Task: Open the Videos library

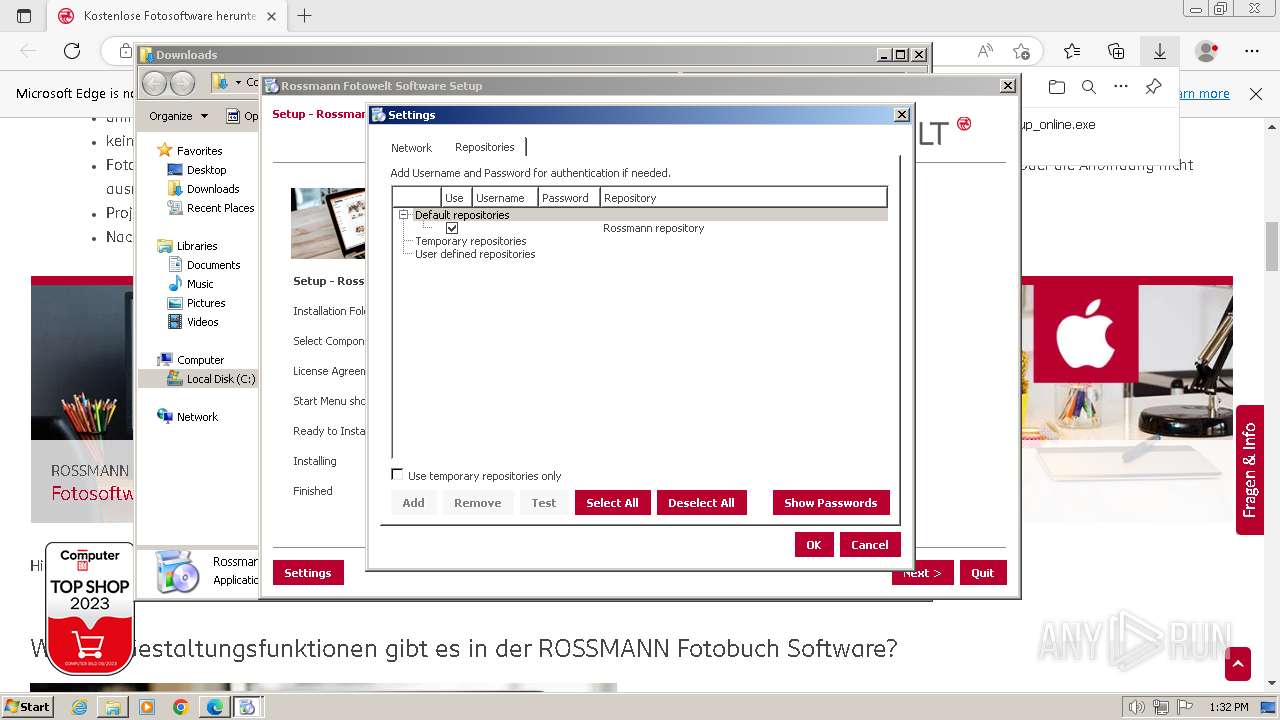Action: point(202,322)
